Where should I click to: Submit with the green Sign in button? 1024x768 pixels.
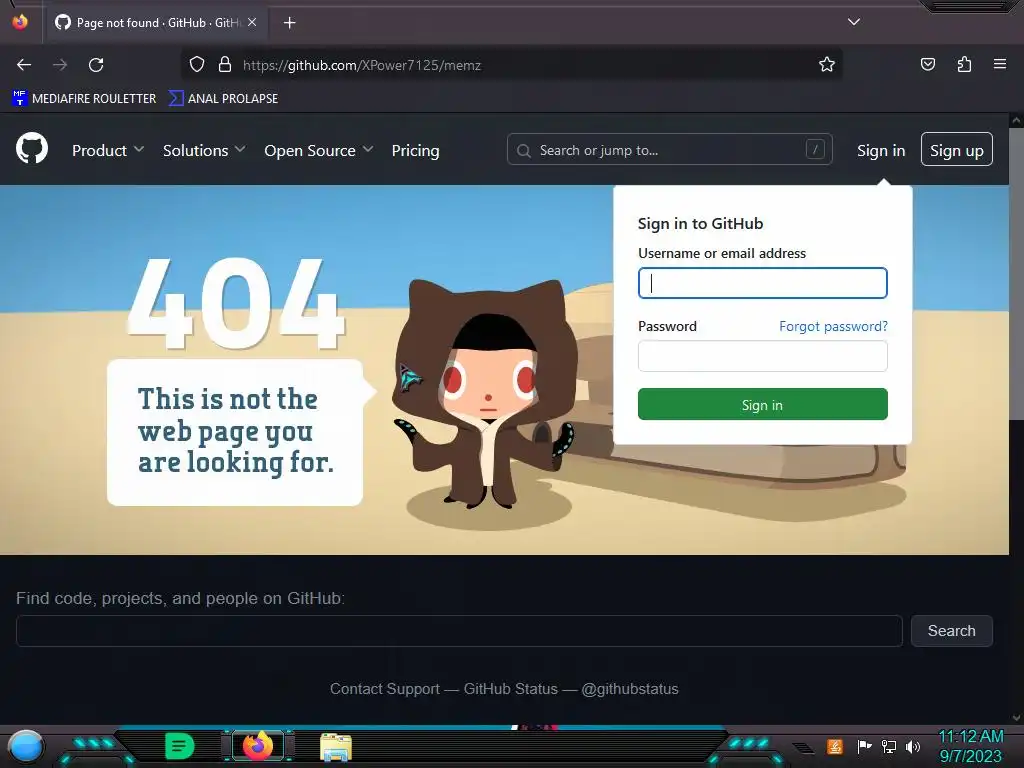762,404
